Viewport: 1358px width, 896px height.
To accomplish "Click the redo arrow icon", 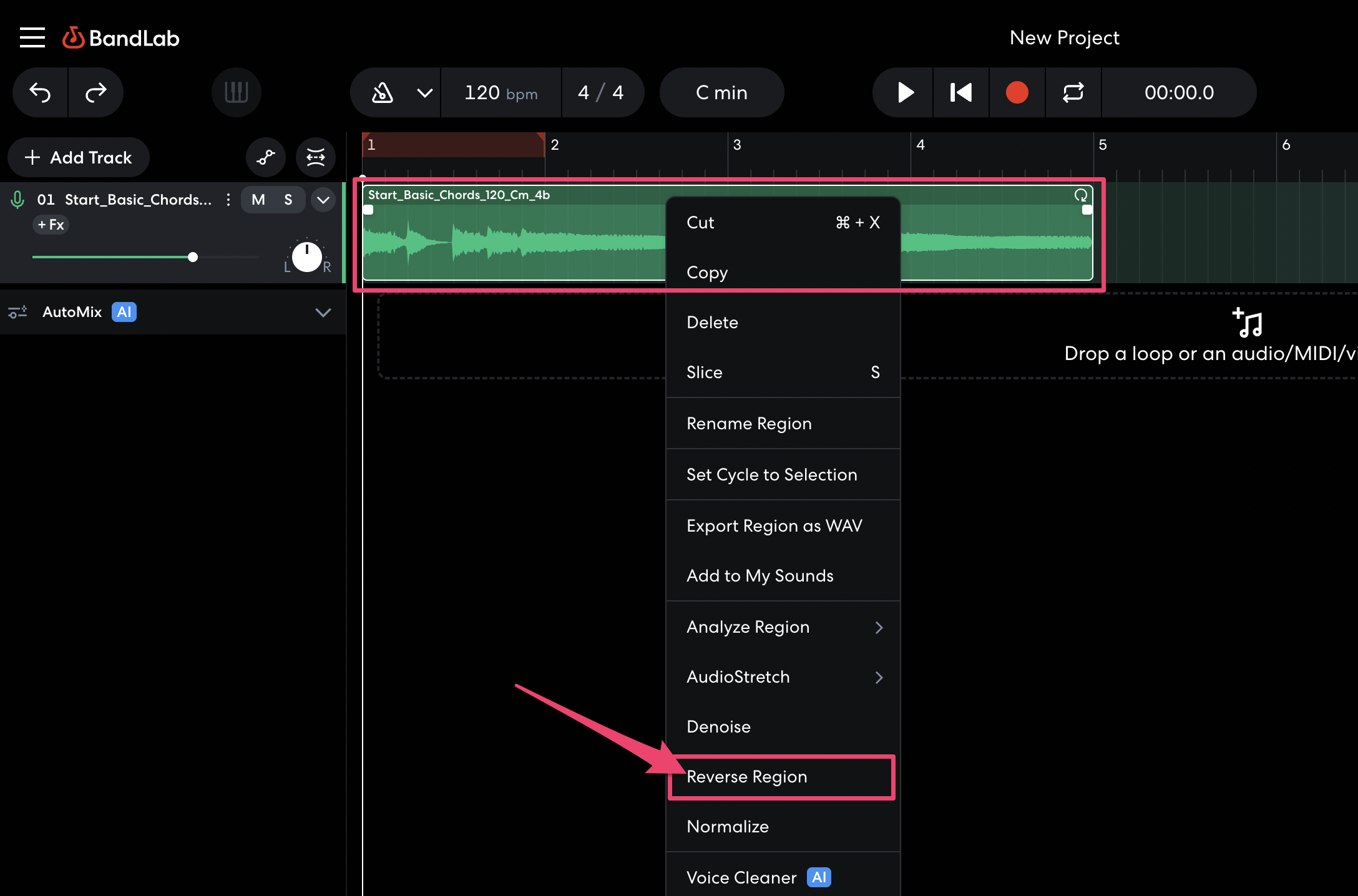I will [95, 92].
